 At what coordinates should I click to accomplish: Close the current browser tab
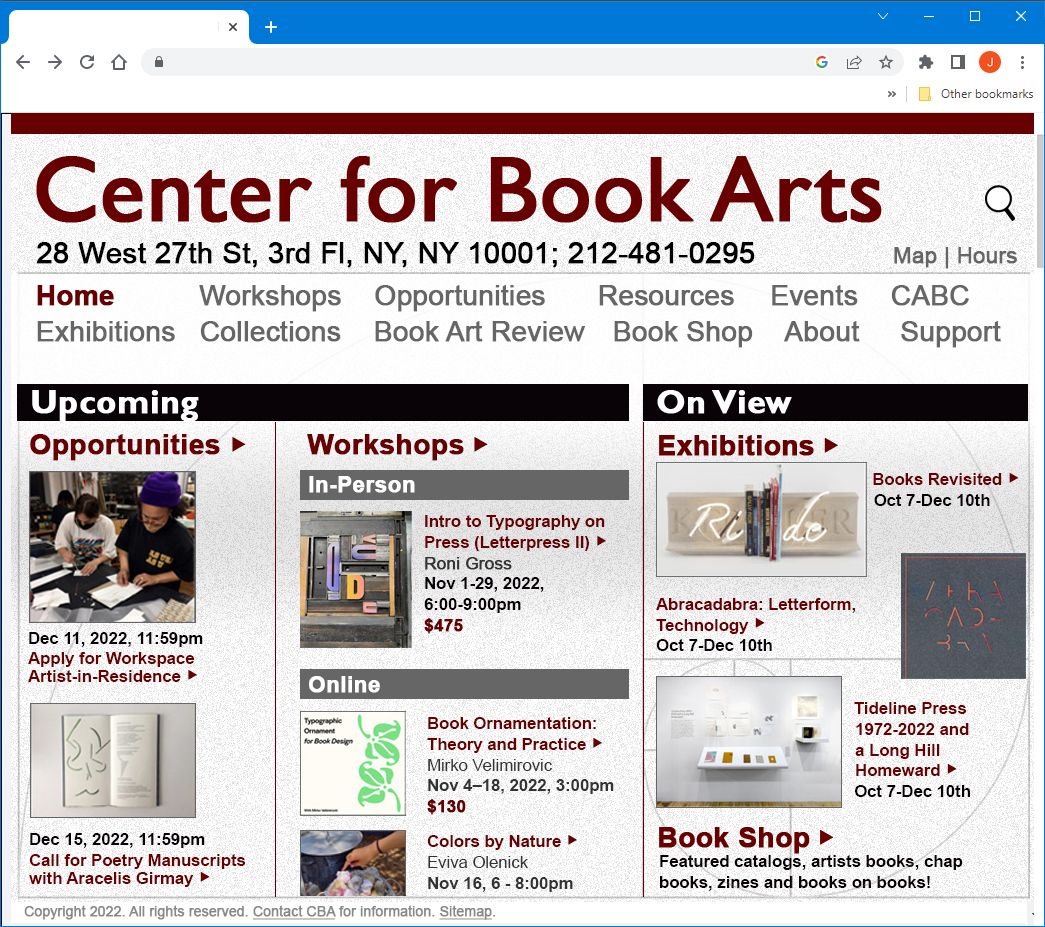233,27
